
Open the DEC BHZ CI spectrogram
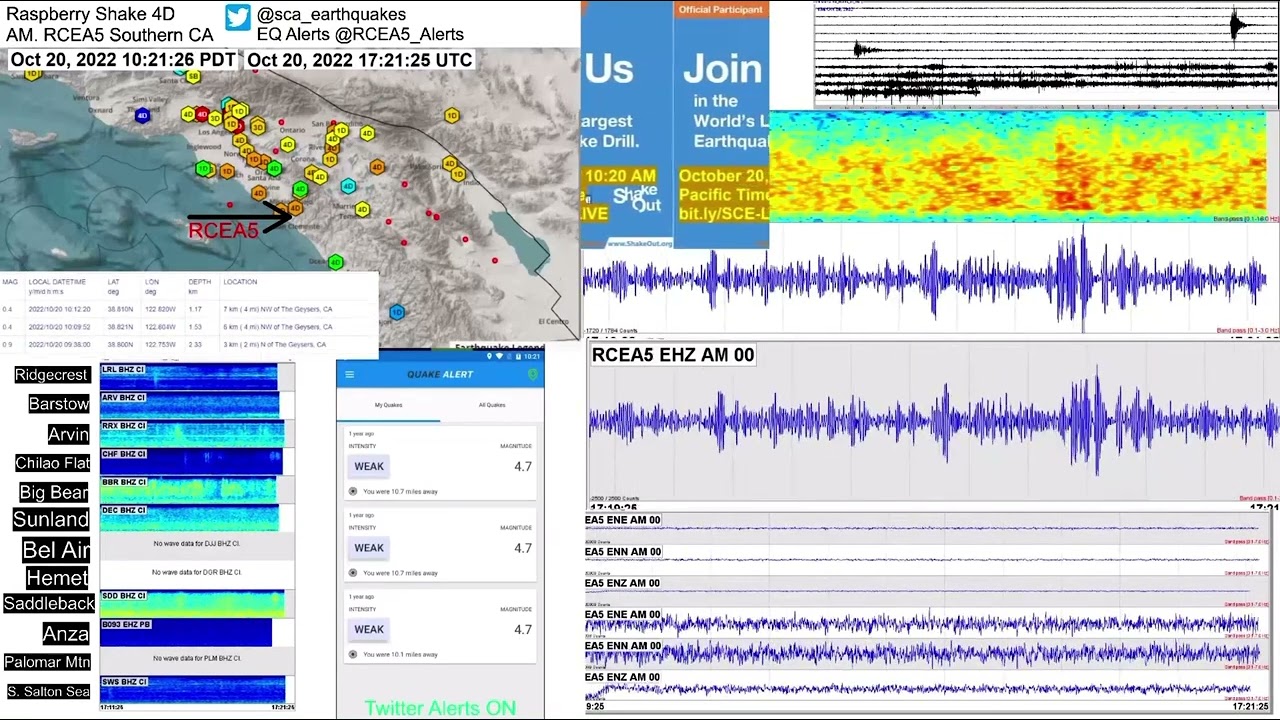tap(189, 517)
